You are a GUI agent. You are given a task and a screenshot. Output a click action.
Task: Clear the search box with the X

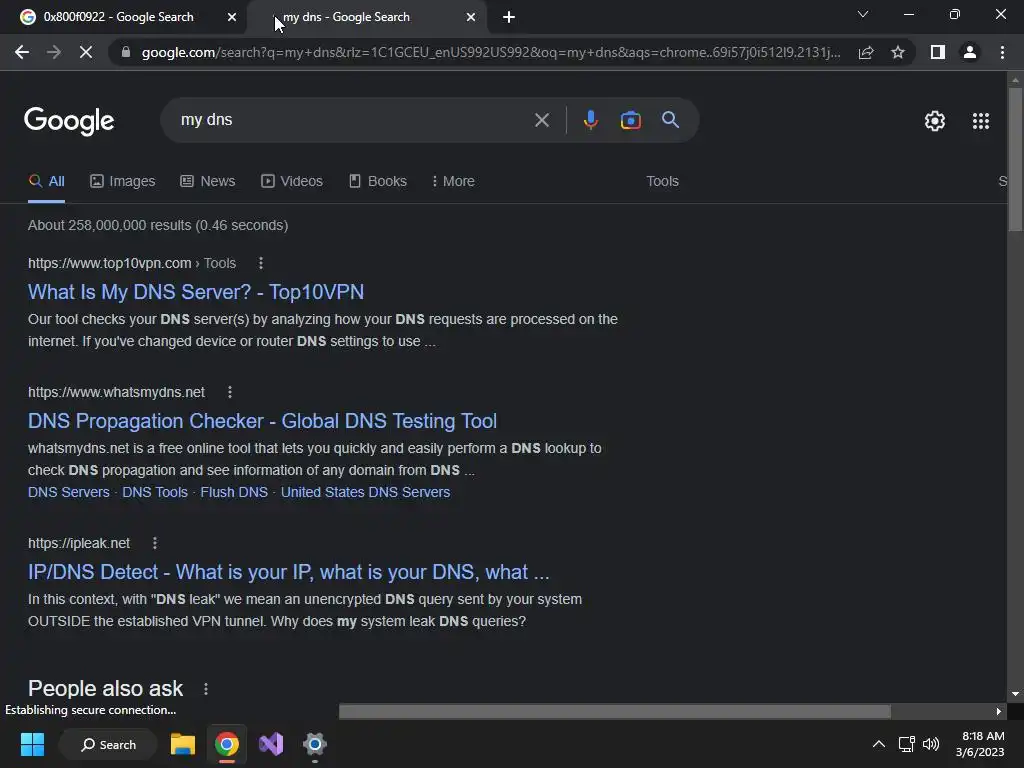[541, 120]
